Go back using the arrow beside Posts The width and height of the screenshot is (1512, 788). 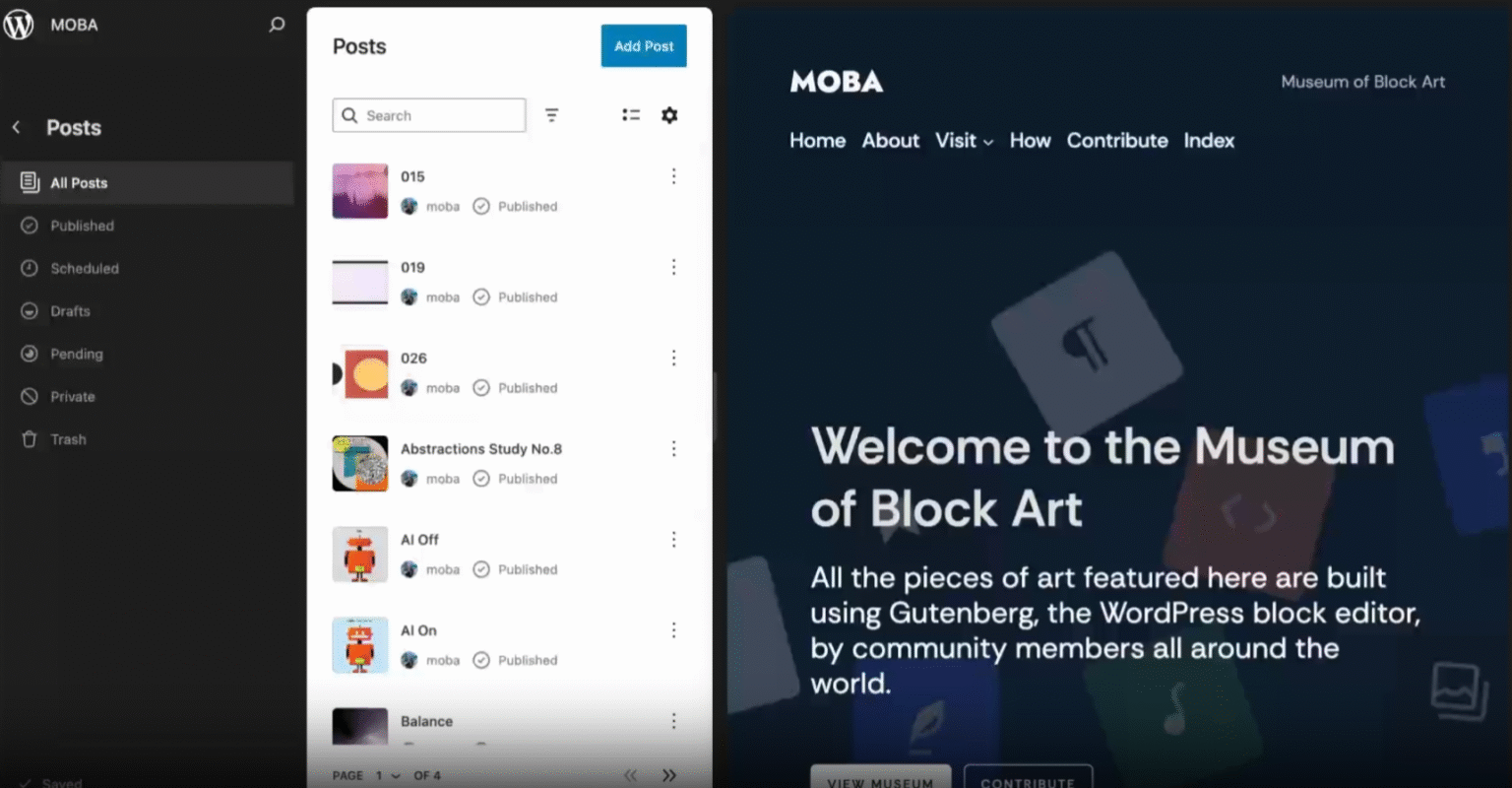point(16,127)
